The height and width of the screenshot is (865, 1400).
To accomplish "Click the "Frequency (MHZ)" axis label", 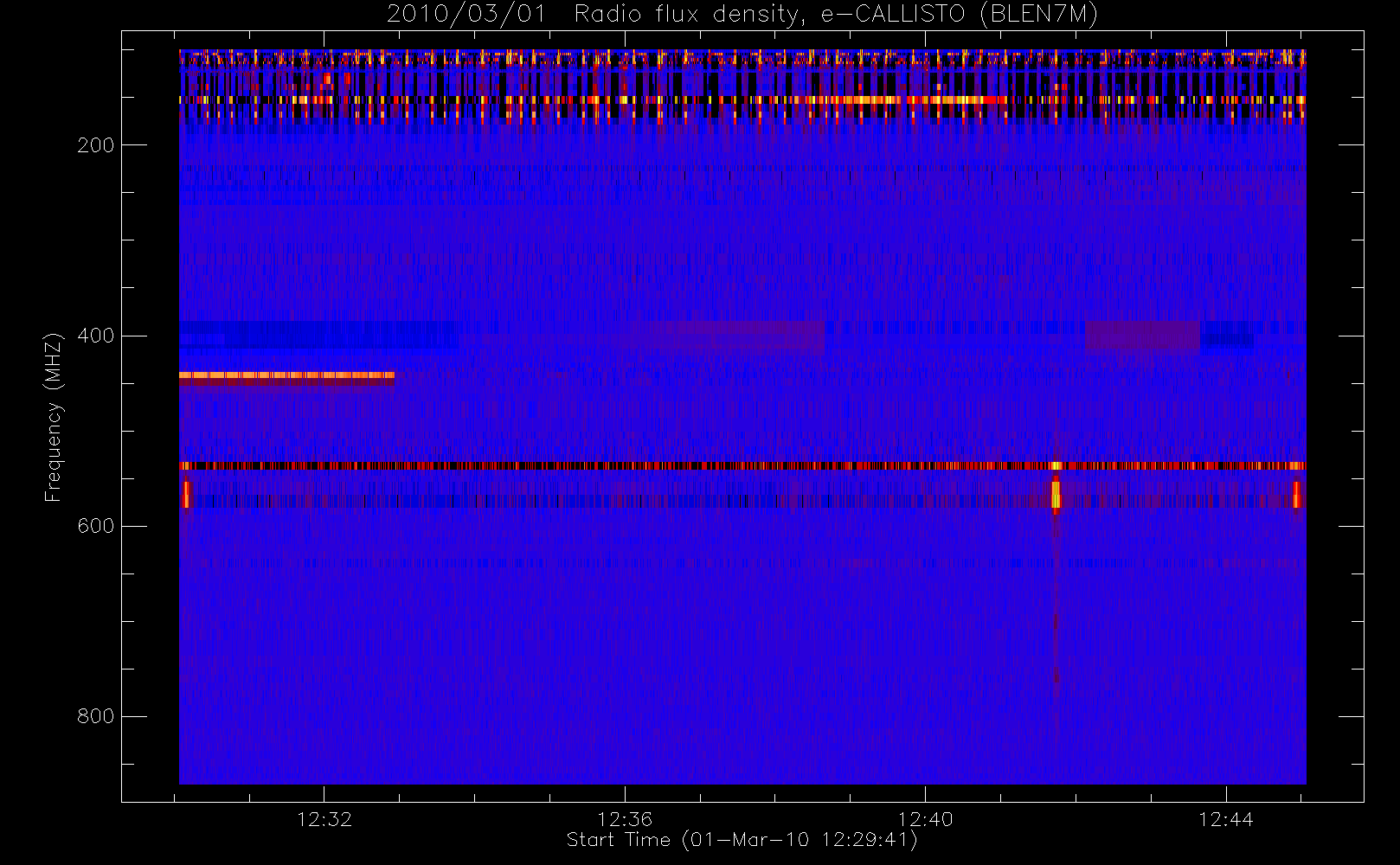I will (x=54, y=417).
